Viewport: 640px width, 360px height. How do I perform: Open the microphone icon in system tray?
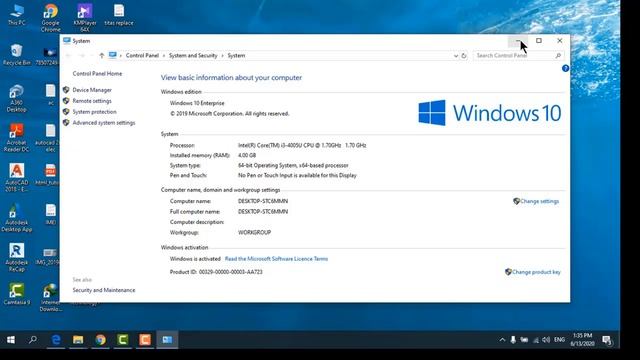(x=513, y=340)
